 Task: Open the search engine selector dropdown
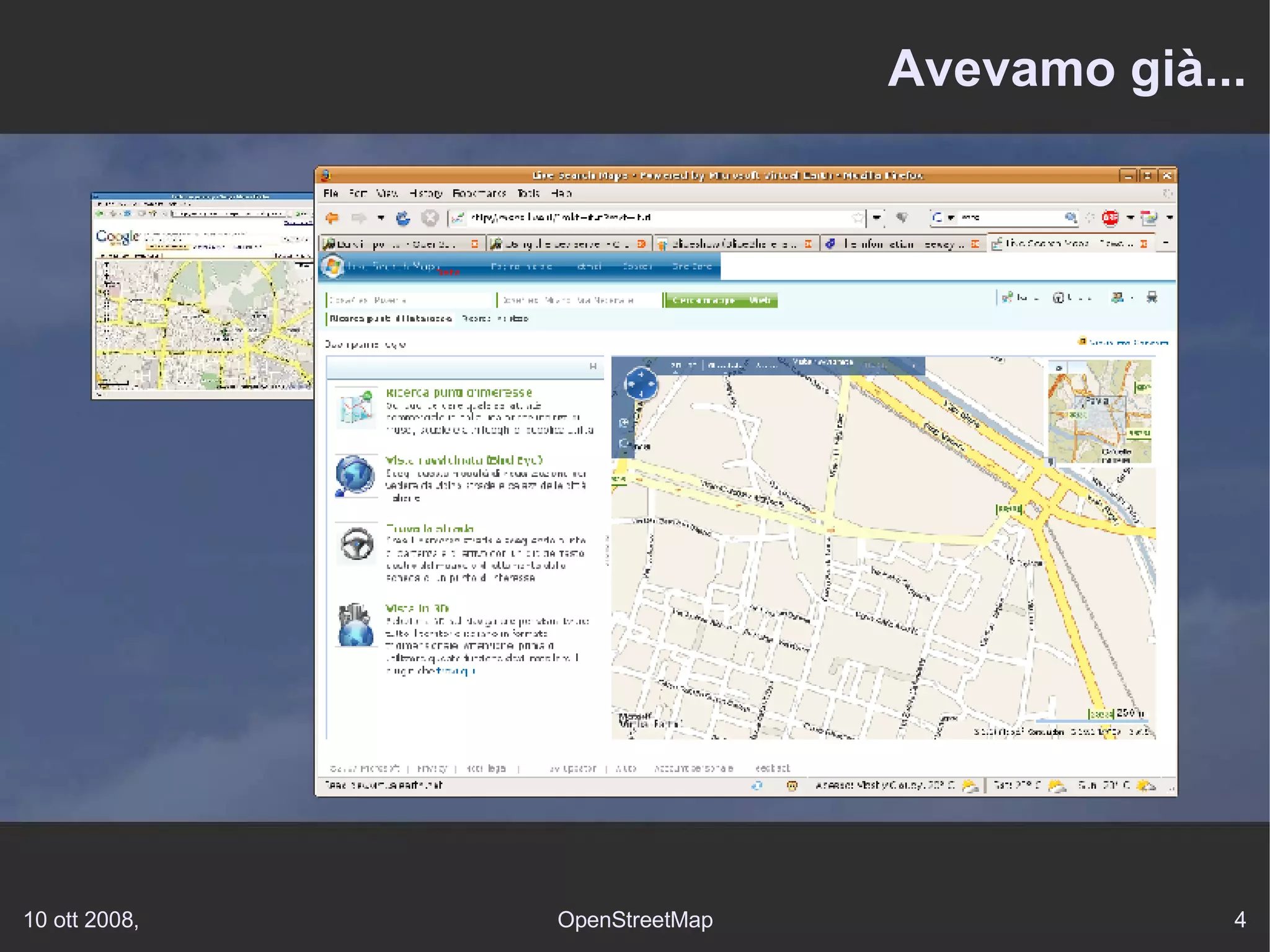950,218
